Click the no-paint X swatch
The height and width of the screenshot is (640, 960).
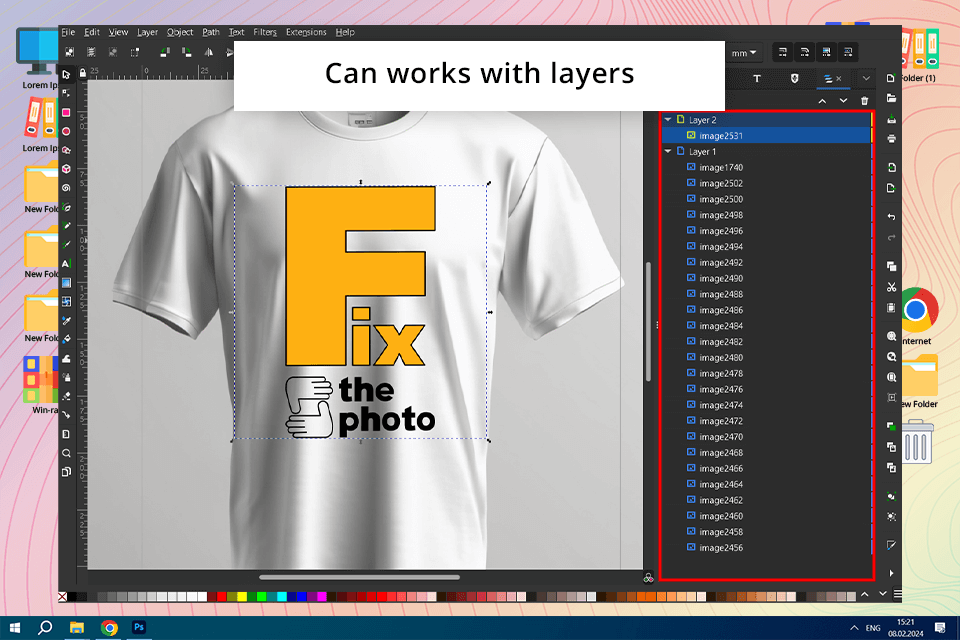click(62, 597)
